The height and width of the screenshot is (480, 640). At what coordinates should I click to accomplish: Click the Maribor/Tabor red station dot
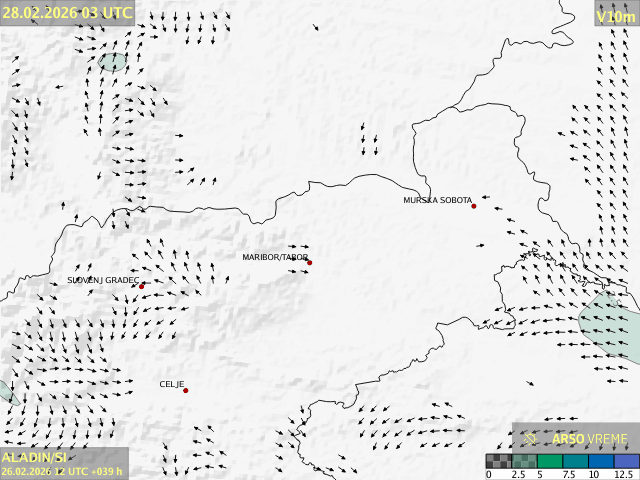(x=310, y=263)
